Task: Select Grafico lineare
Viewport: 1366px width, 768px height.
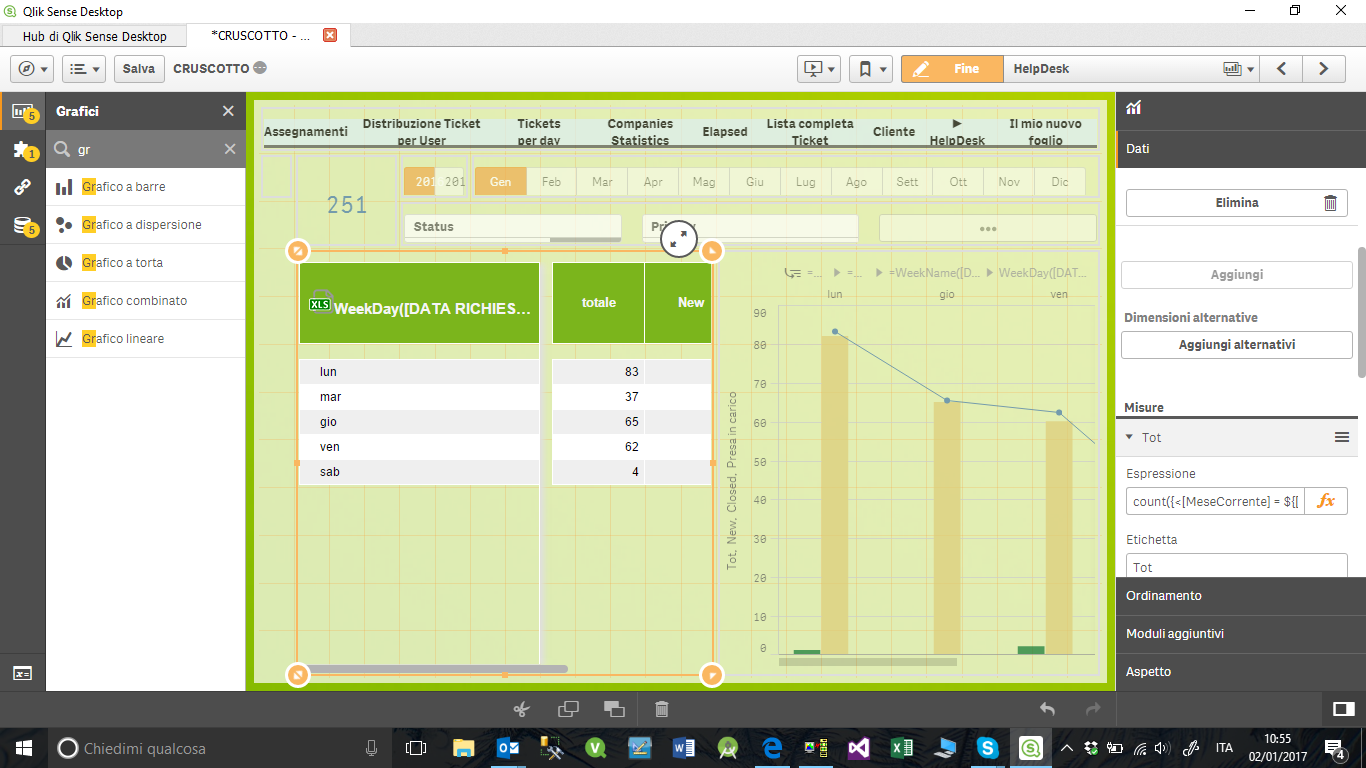Action: tap(145, 339)
